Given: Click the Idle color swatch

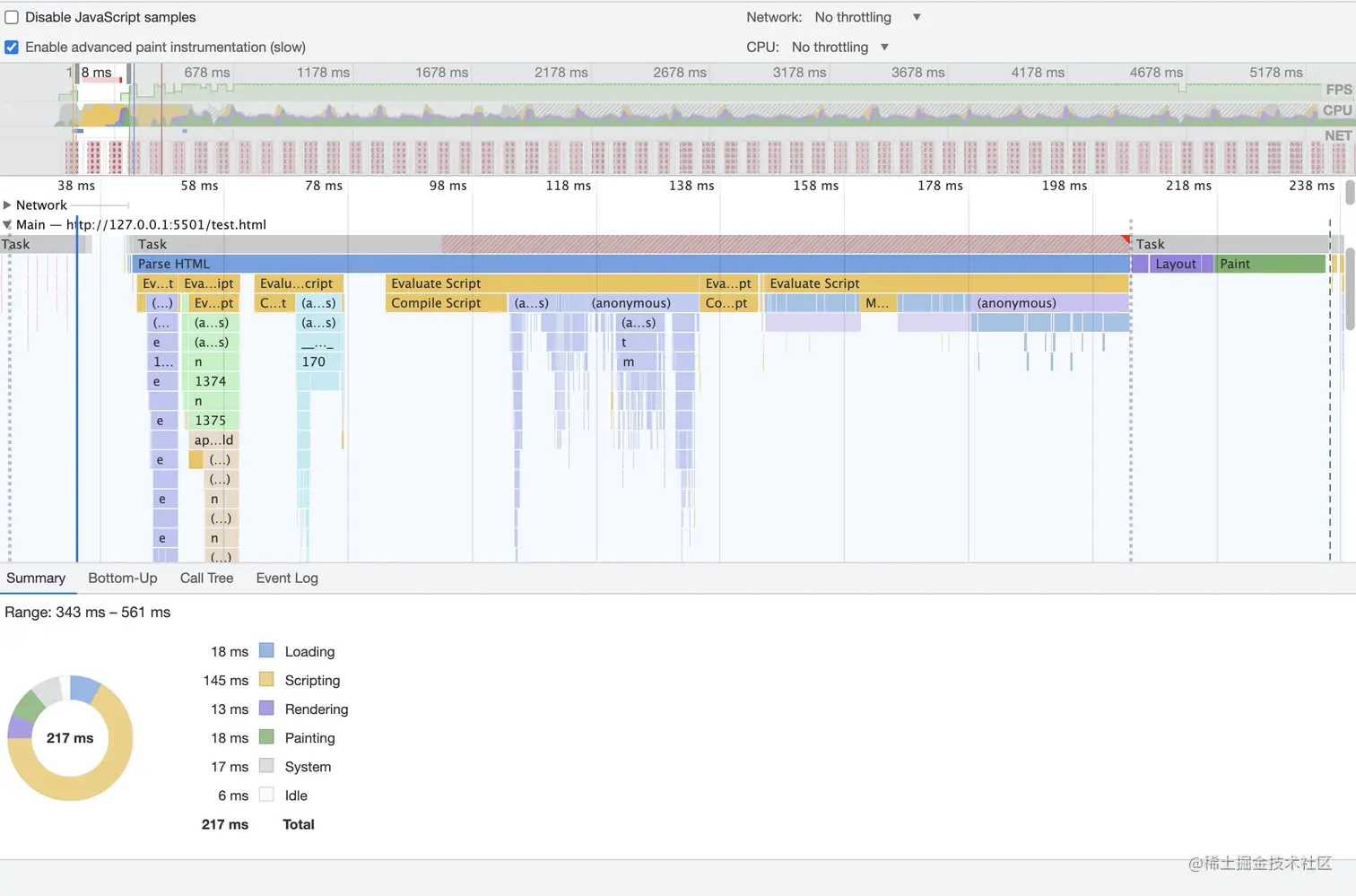Looking at the screenshot, I should click(x=266, y=794).
